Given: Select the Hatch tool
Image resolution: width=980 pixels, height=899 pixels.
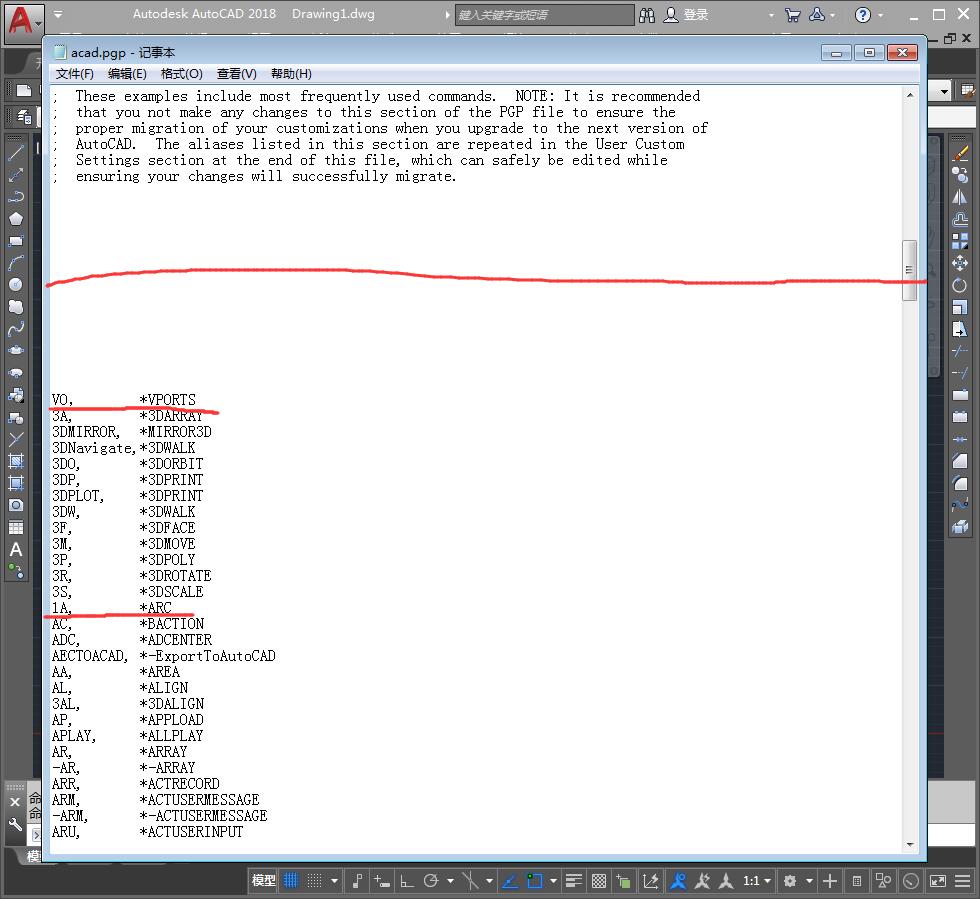Looking at the screenshot, I should [x=16, y=461].
